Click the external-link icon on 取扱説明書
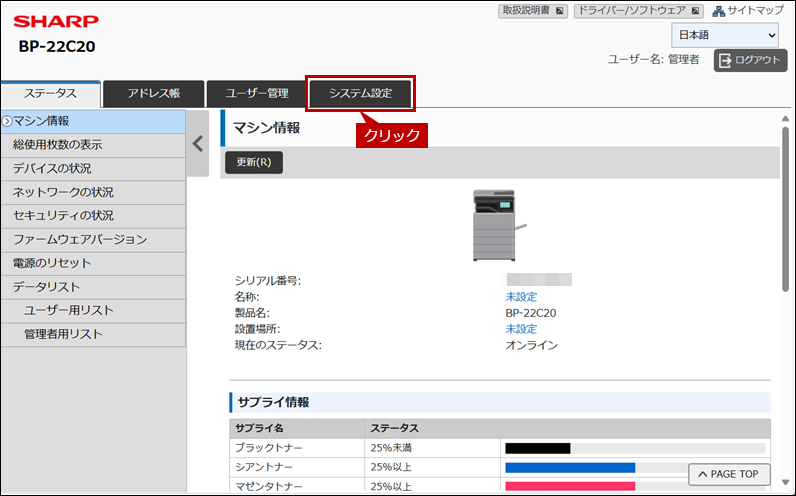 pos(559,11)
